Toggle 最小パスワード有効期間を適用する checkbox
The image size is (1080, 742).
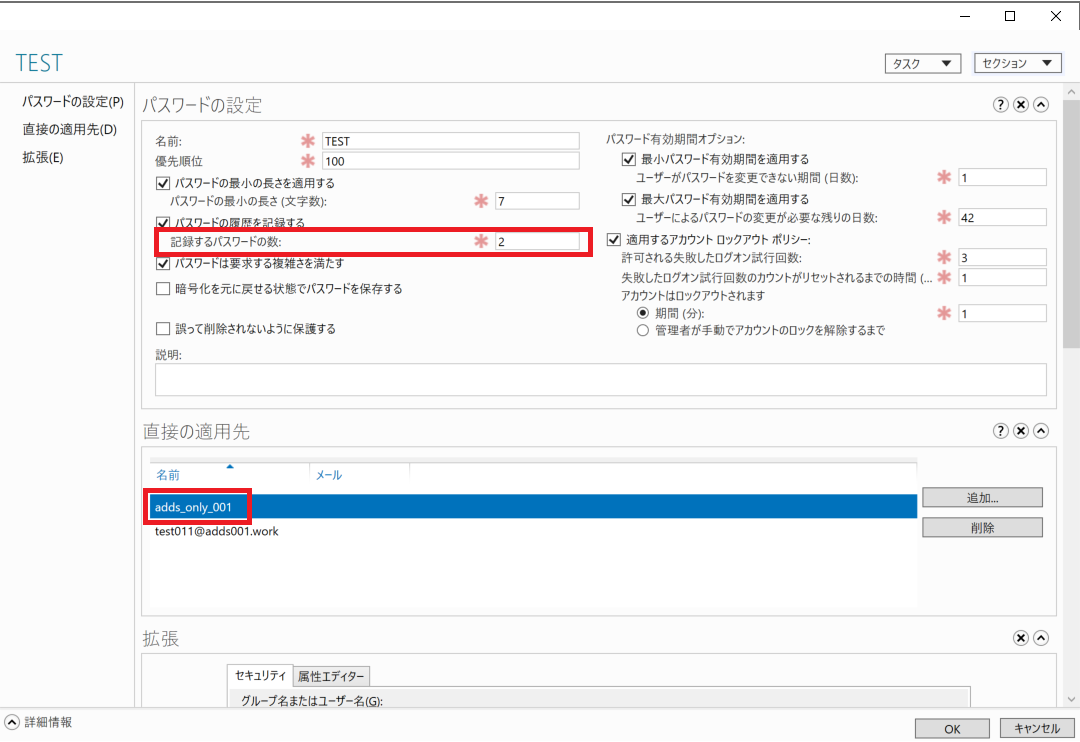click(x=628, y=159)
